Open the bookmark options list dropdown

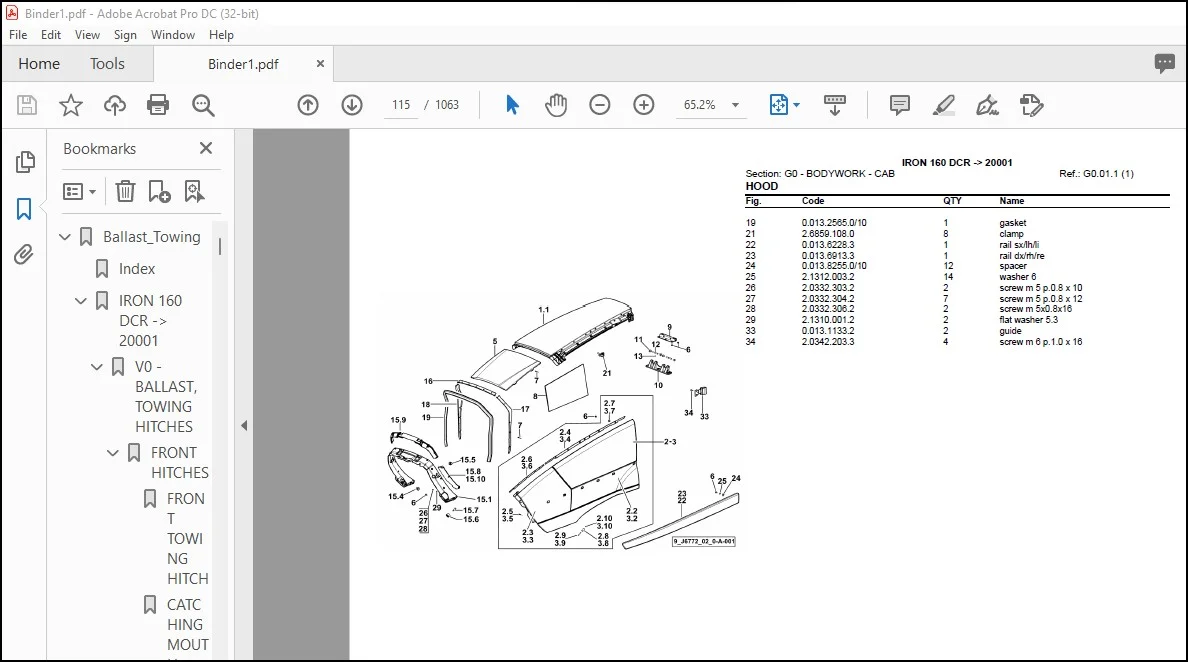click(79, 192)
